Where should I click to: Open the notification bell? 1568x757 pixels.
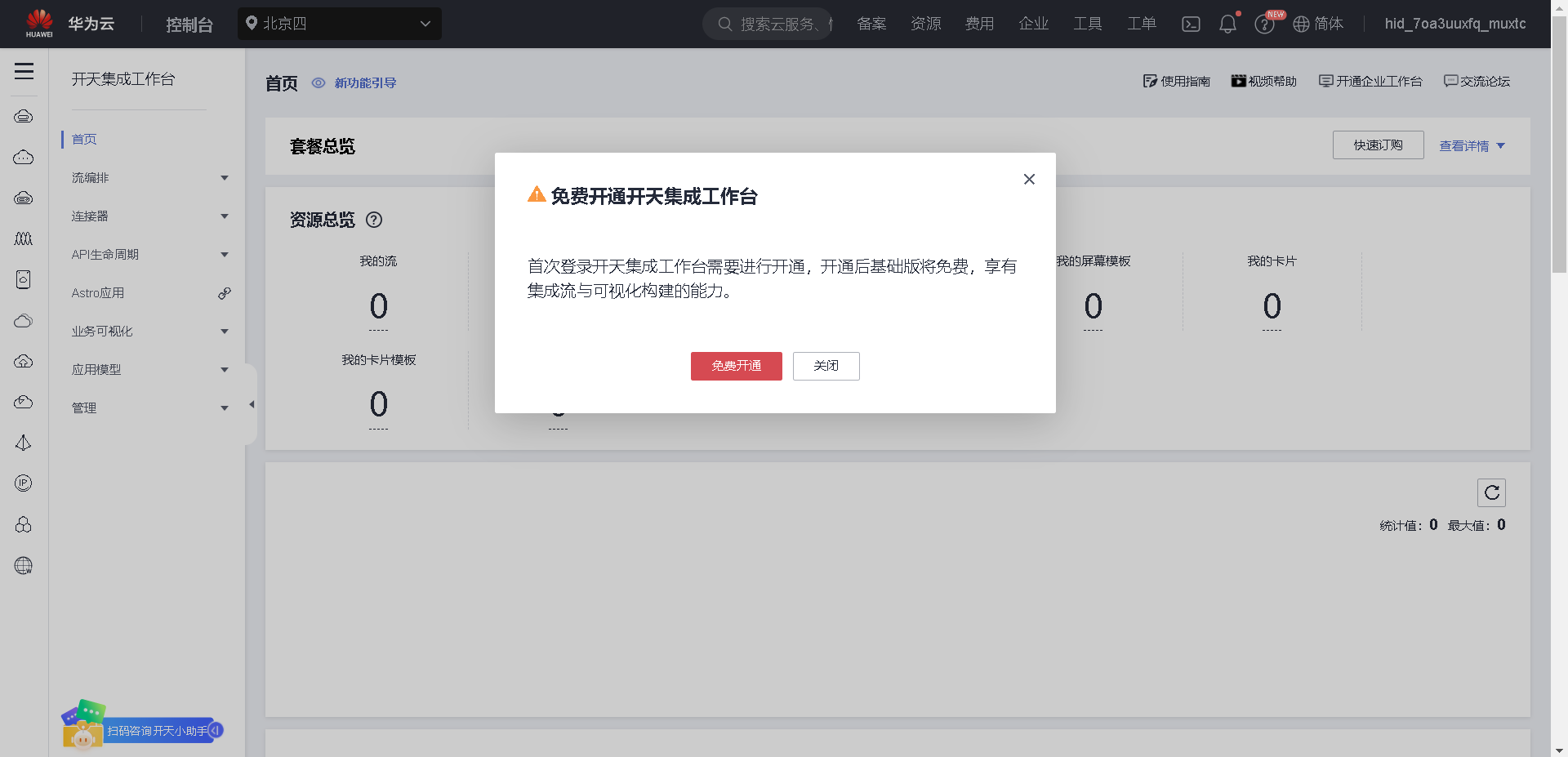1227,24
